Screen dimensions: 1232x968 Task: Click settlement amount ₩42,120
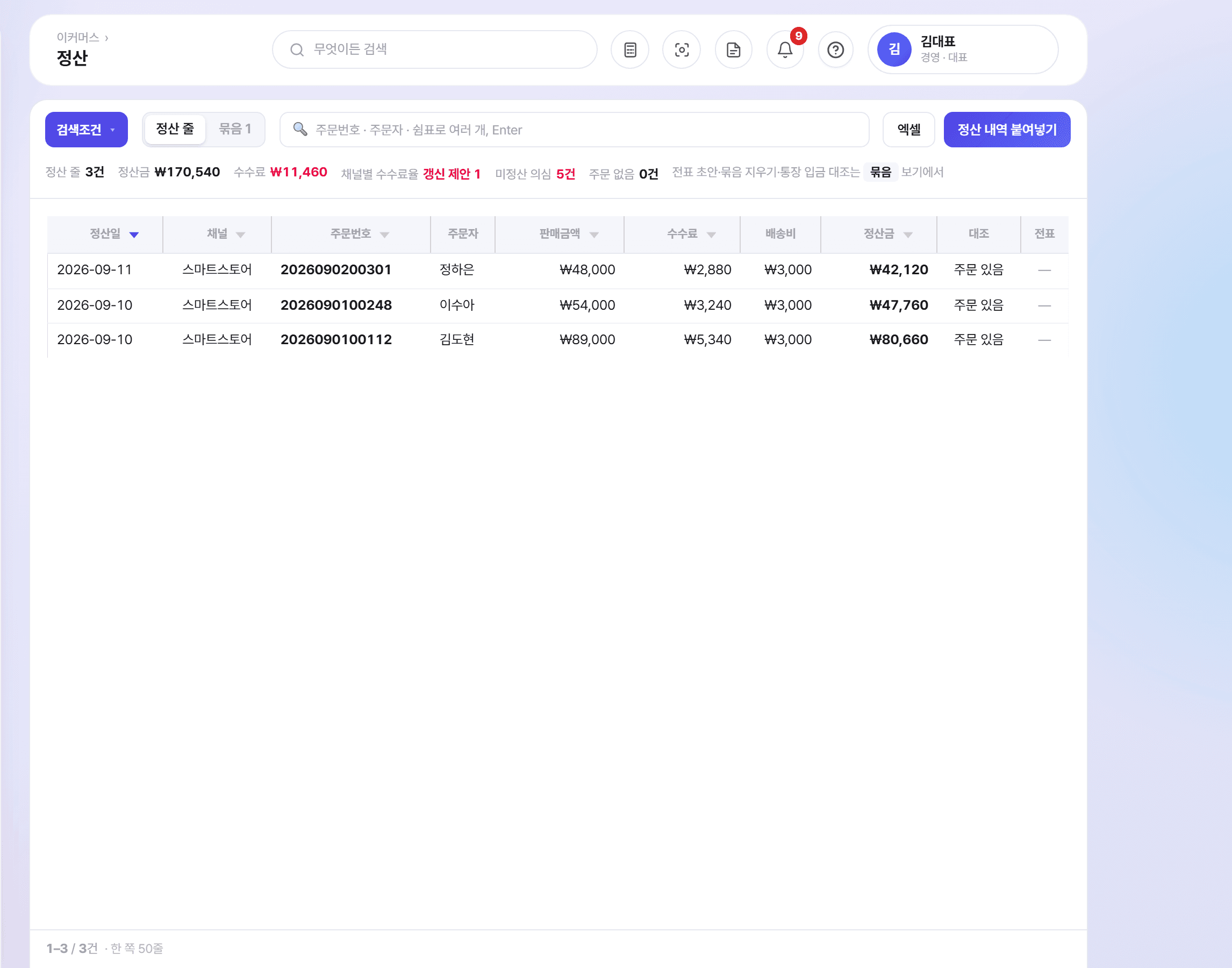tap(898, 269)
